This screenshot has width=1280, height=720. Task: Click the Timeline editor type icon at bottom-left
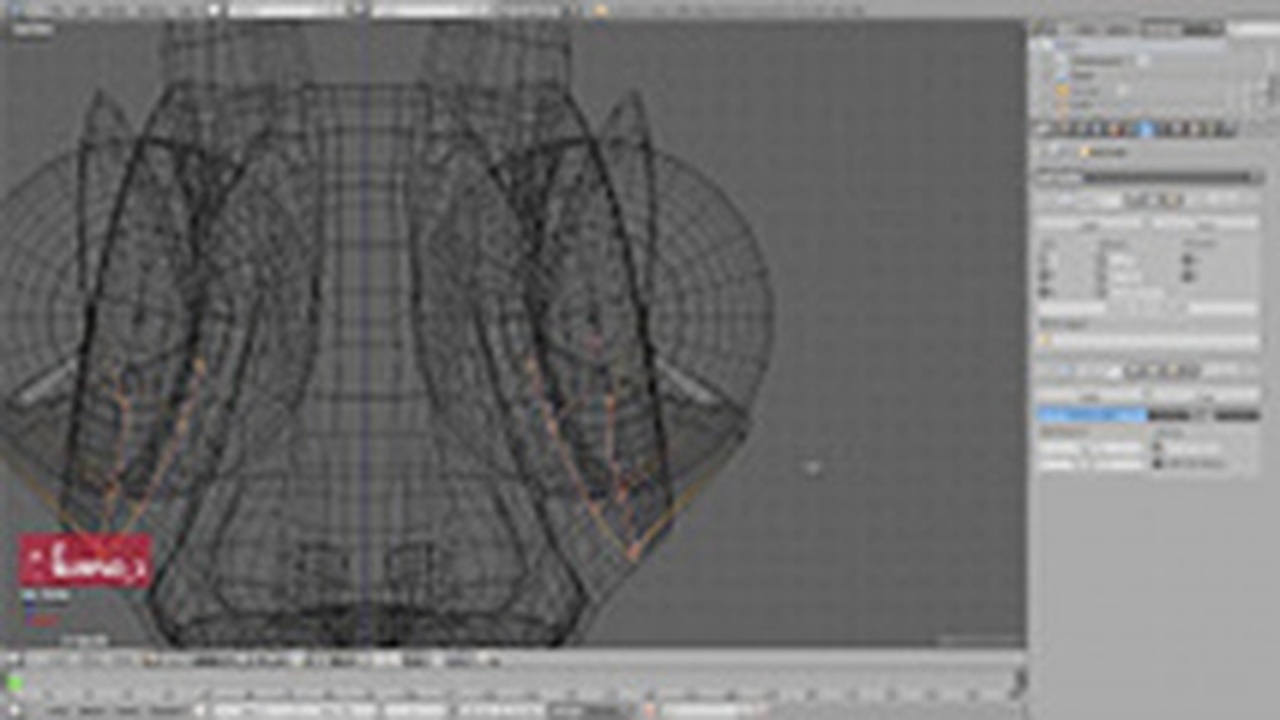14,711
